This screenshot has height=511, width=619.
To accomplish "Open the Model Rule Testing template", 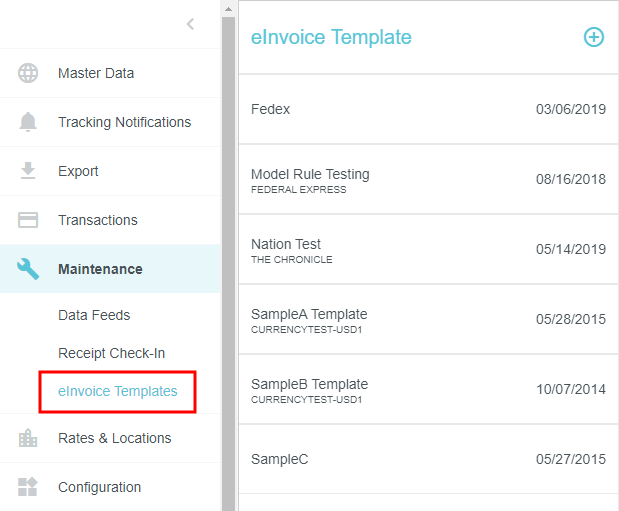I will (x=427, y=179).
